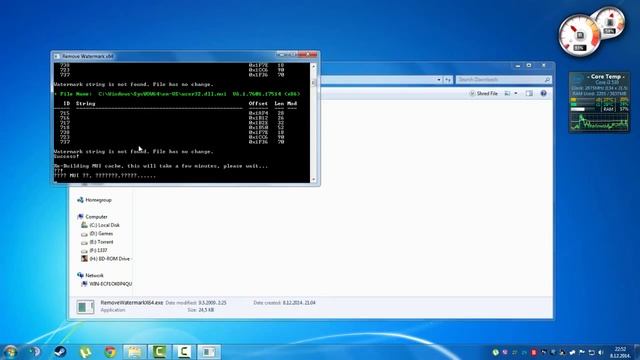Viewport: 640px width, 360px height.
Task: Click the Show Desktop strip
Action: [636, 352]
